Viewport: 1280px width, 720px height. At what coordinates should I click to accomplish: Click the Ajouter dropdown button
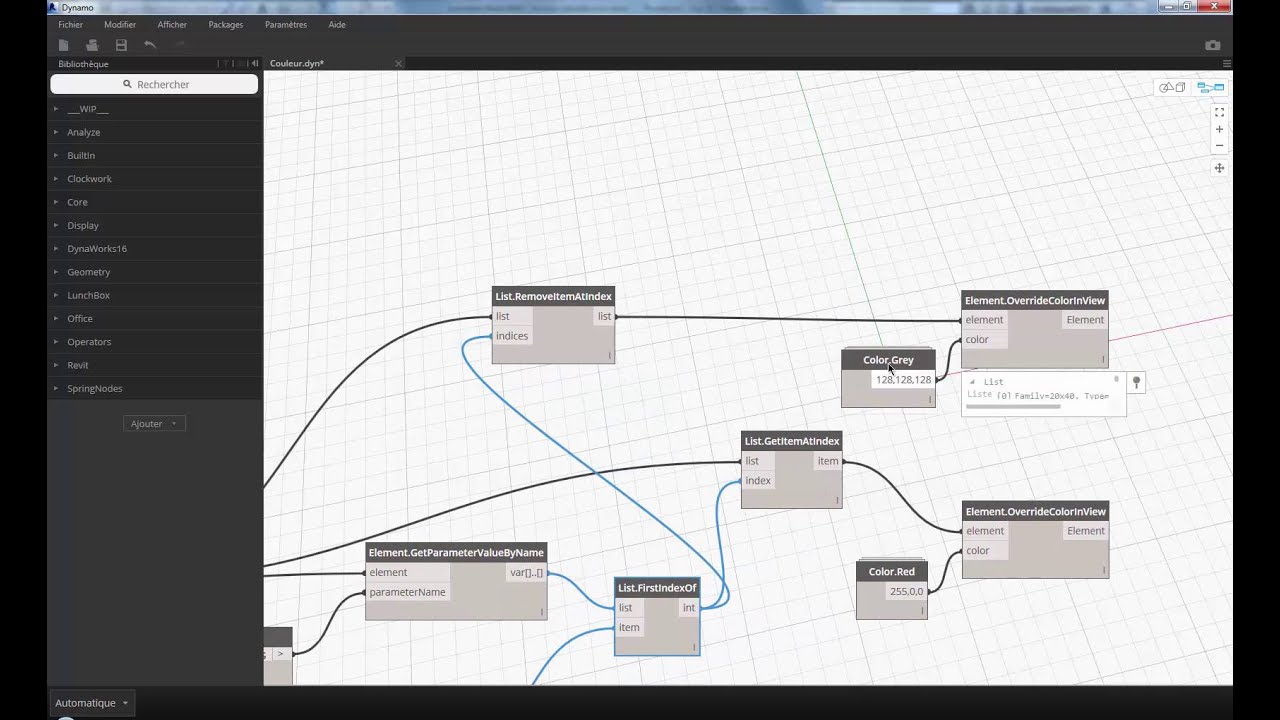[154, 424]
